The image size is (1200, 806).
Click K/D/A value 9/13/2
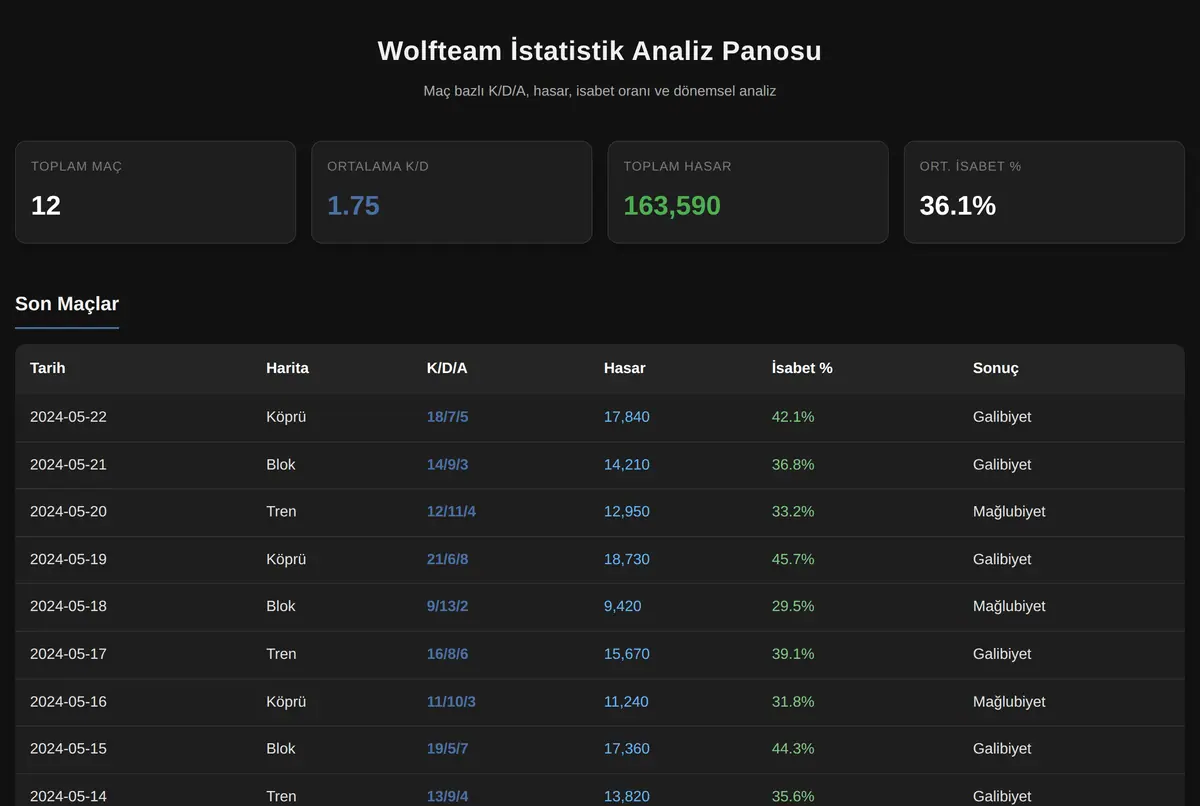pyautogui.click(x=447, y=607)
